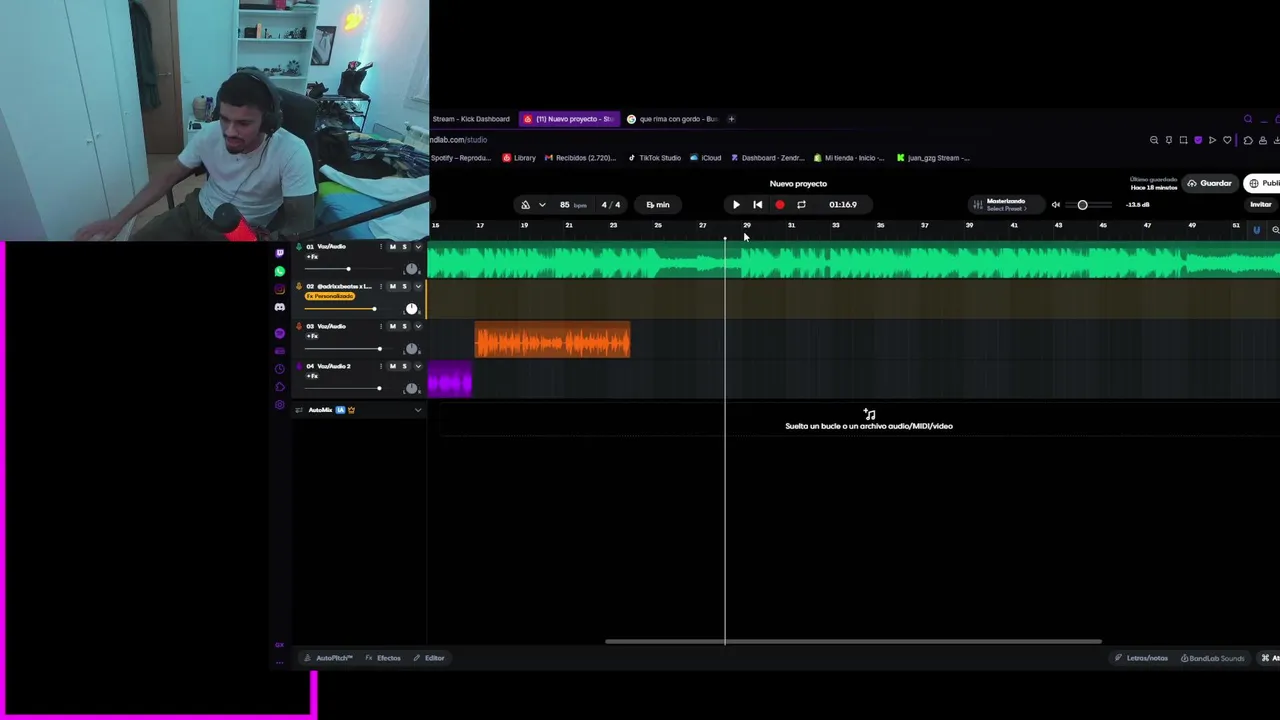Image resolution: width=1280 pixels, height=720 pixels.
Task: Expand track 02 chevron
Action: point(418,287)
